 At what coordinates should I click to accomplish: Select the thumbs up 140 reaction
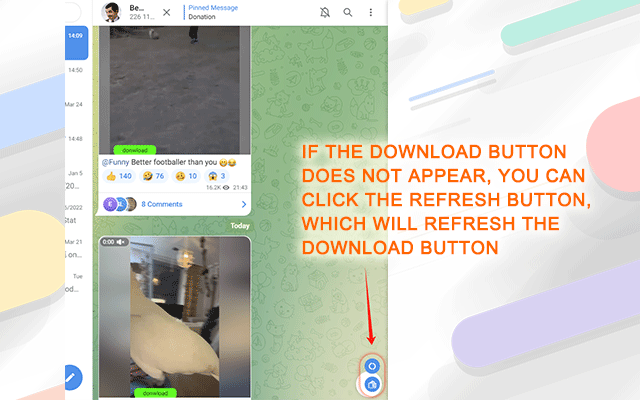pyautogui.click(x=119, y=176)
